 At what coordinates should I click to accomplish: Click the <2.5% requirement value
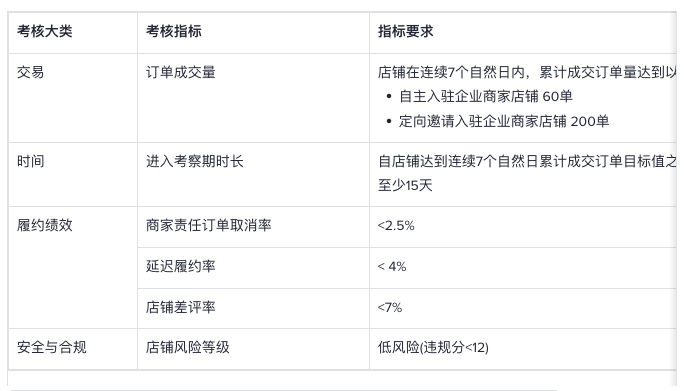[x=396, y=225]
